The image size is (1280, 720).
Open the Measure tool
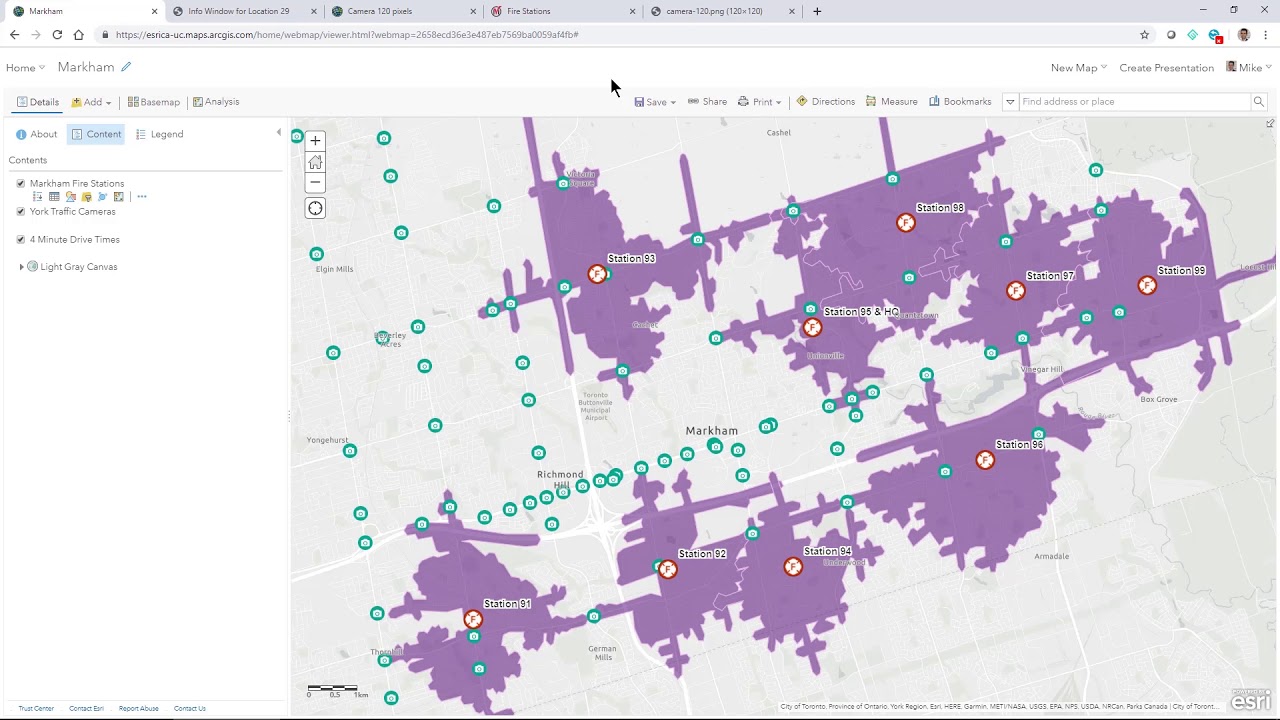(891, 102)
